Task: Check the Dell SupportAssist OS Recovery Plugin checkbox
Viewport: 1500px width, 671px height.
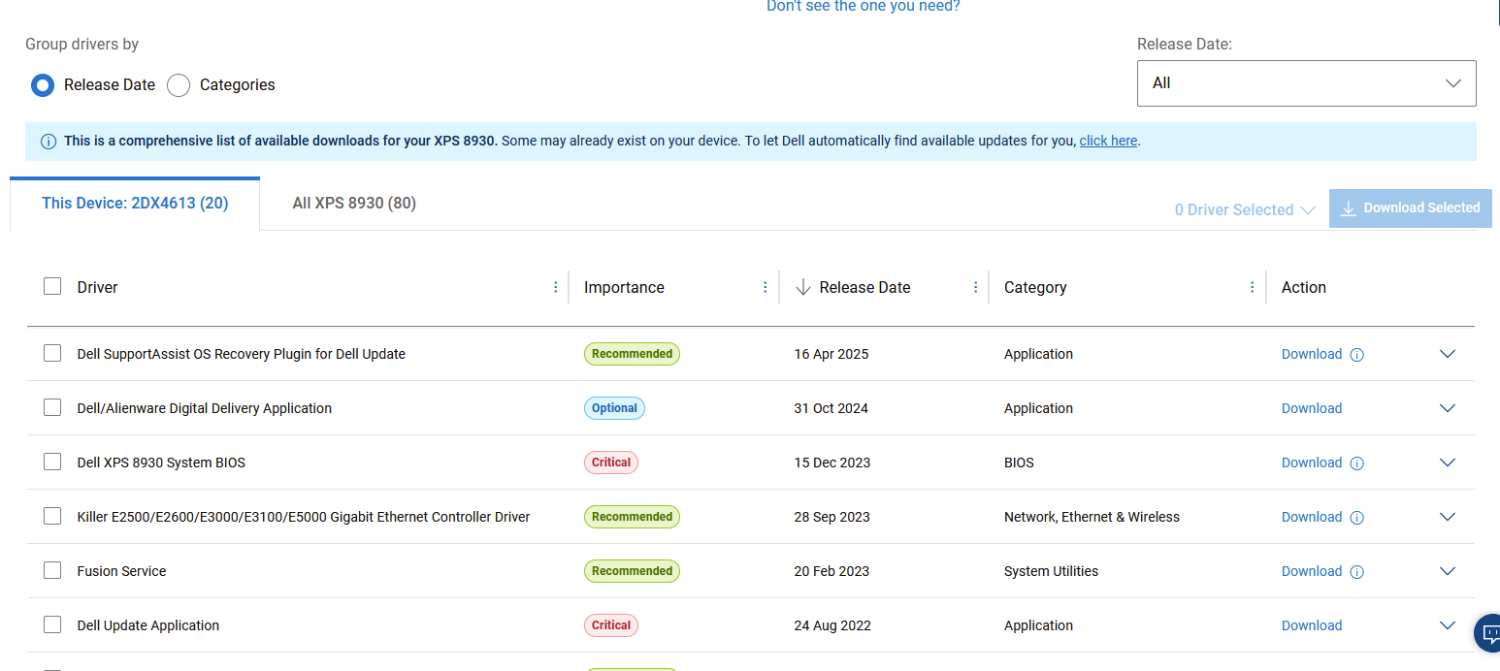Action: (52, 353)
